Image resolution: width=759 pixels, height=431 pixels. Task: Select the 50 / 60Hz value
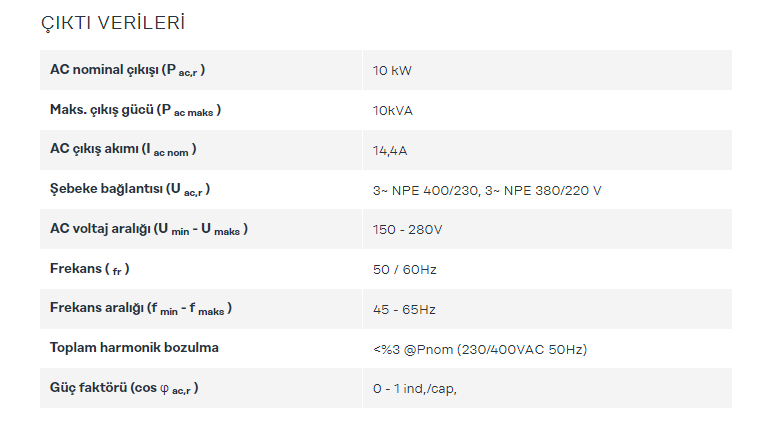pos(405,270)
